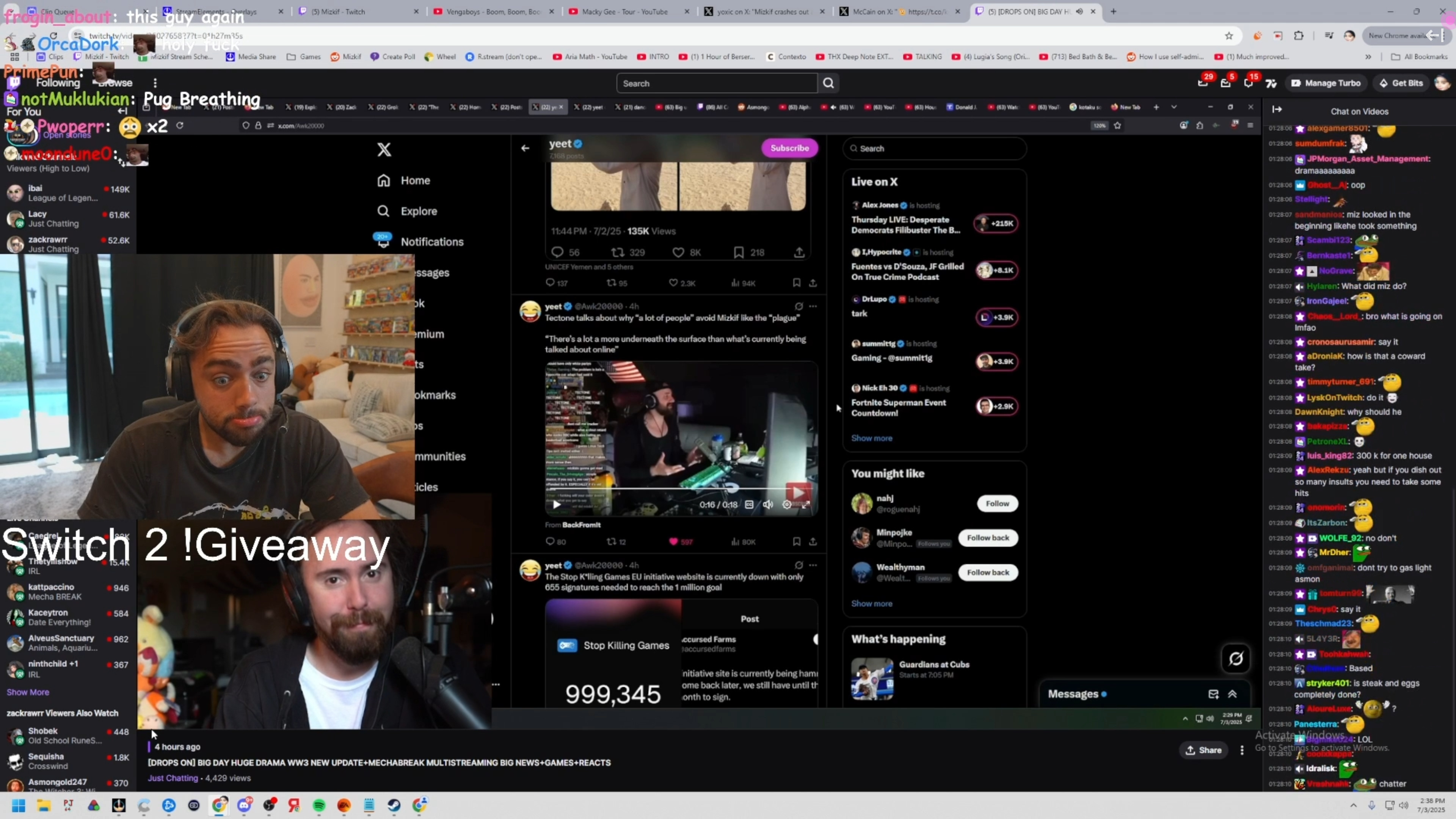Open Spotify from taskbar

[319, 805]
